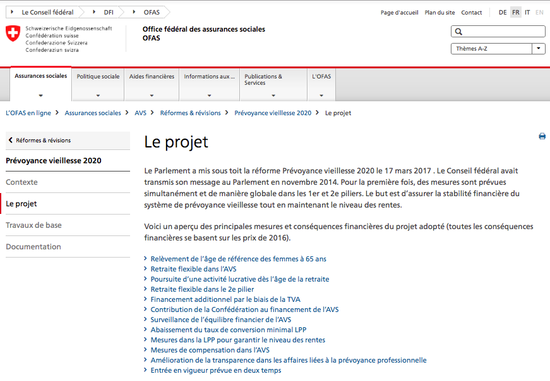Click the Office fédéral des assurances sociales title
Viewport: 550px width, 381px height.
coord(203,29)
